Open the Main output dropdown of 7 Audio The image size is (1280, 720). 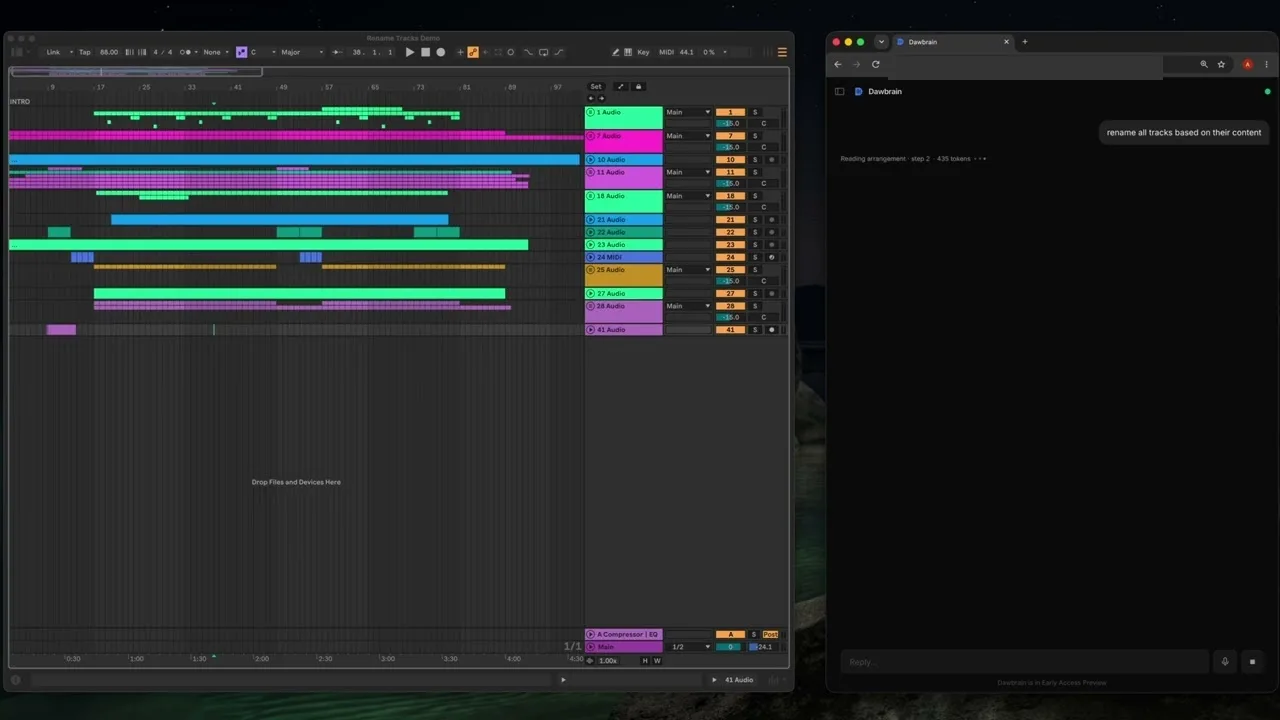pyautogui.click(x=688, y=136)
